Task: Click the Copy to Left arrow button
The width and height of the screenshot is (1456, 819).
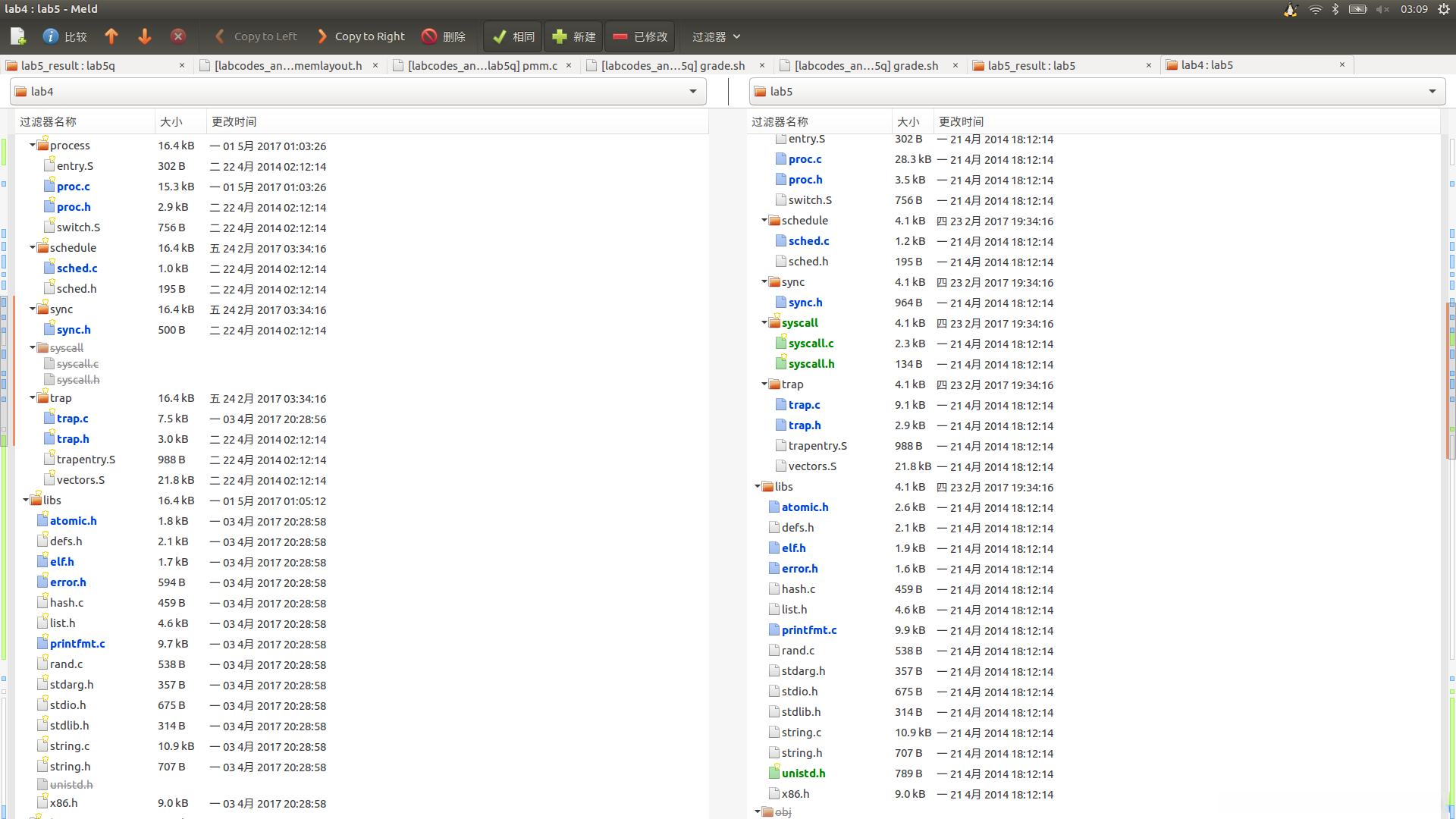Action: click(256, 36)
